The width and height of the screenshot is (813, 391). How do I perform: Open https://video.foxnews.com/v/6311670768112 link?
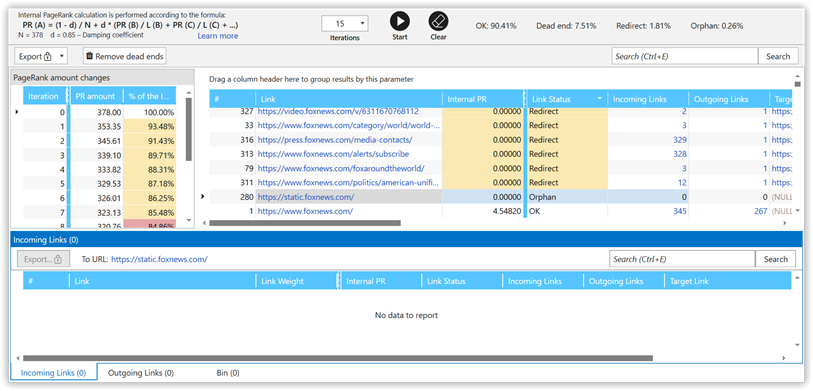point(338,111)
